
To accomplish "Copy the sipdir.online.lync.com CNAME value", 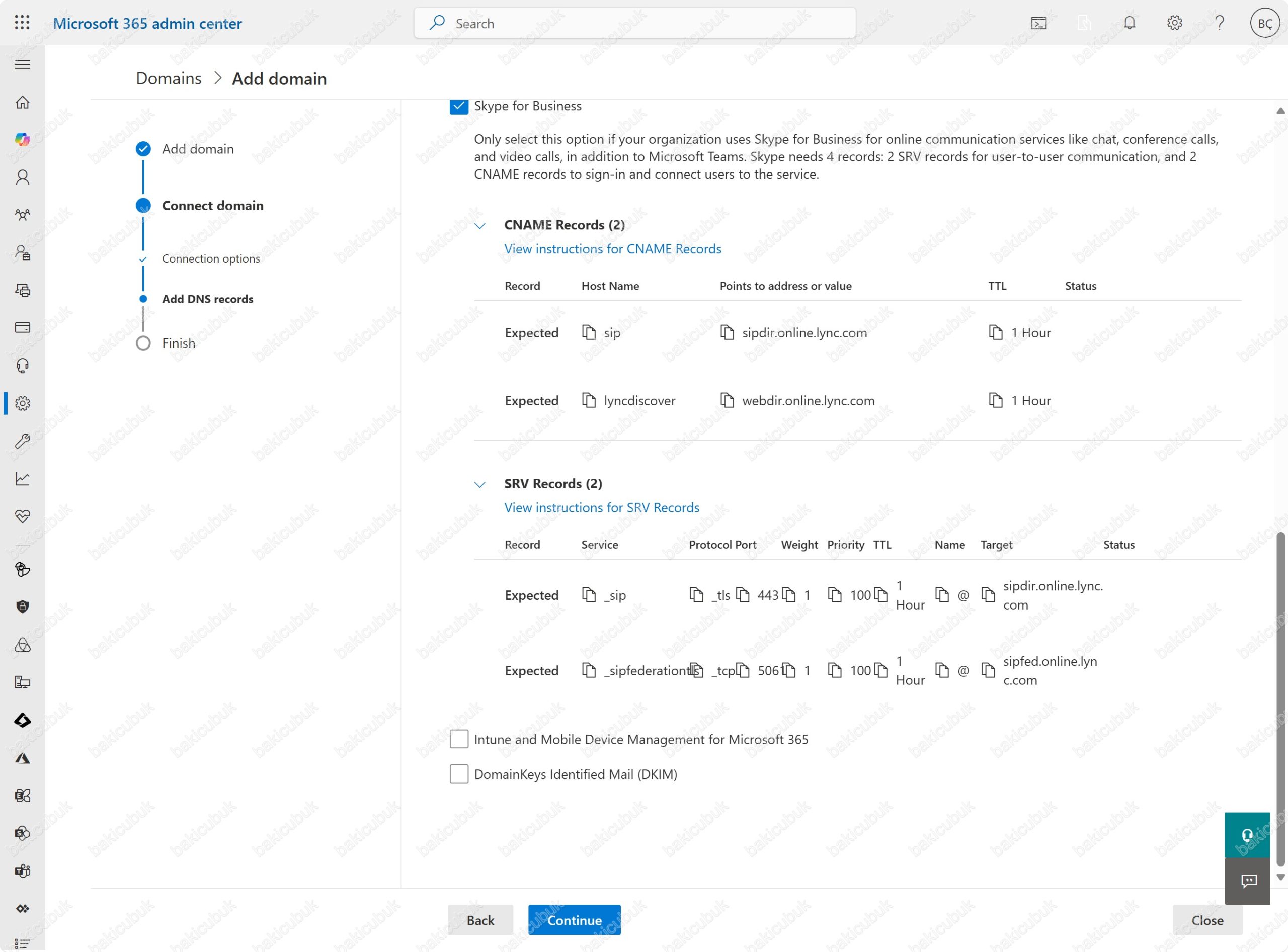I will point(727,332).
